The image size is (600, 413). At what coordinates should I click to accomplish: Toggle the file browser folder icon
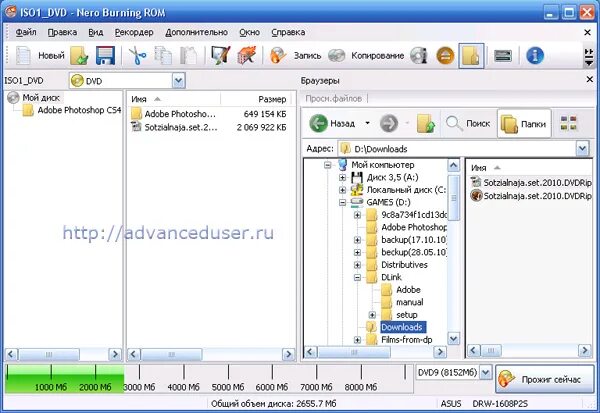471,56
